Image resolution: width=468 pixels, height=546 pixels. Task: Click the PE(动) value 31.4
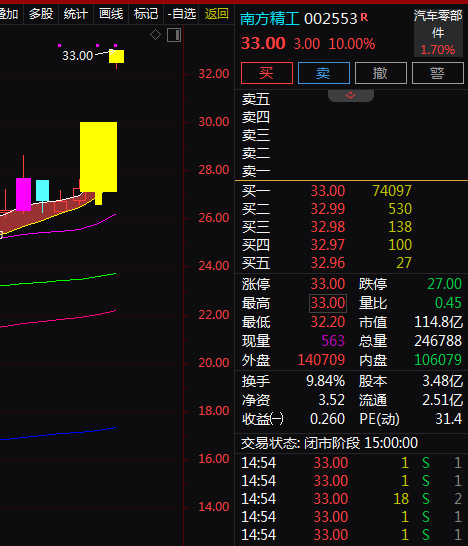[448, 419]
